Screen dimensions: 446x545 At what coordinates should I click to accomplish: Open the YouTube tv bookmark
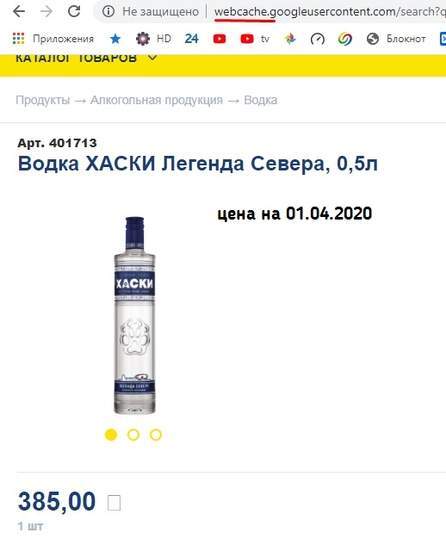point(255,39)
